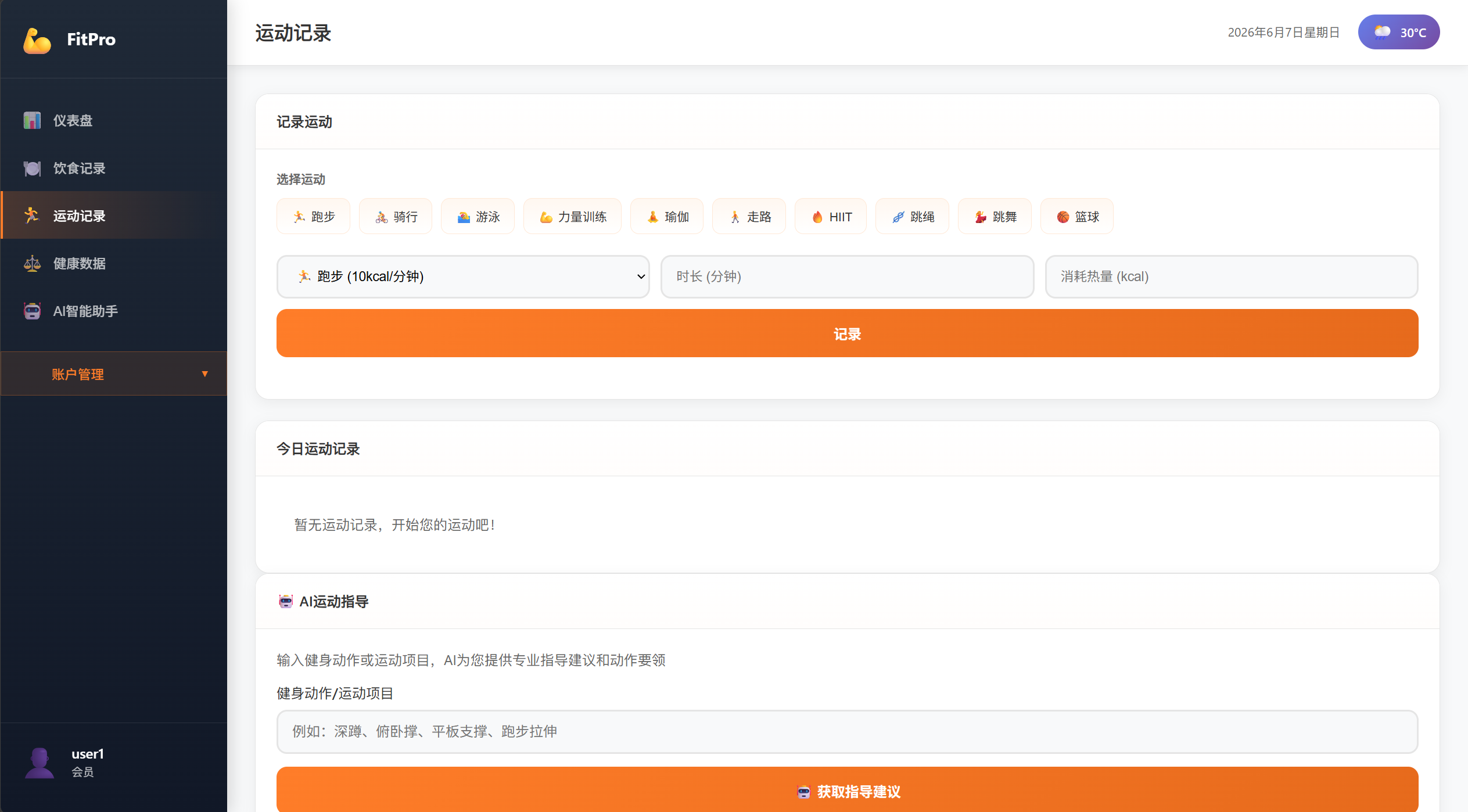
Task: Go to 饮食记录 page
Action: 114,168
